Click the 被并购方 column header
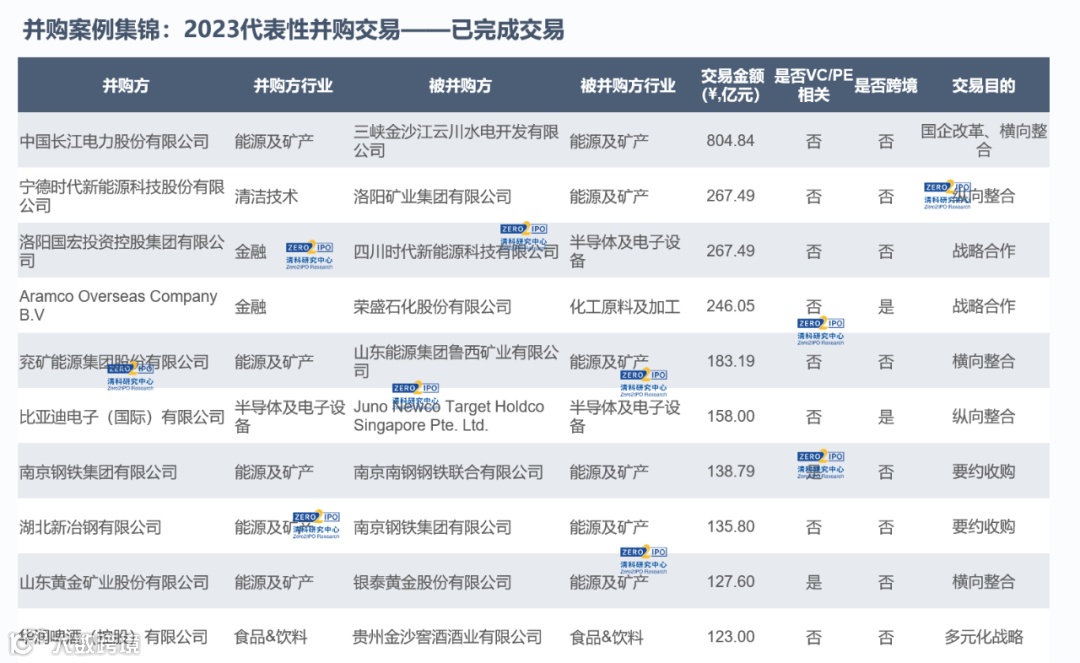 460,85
